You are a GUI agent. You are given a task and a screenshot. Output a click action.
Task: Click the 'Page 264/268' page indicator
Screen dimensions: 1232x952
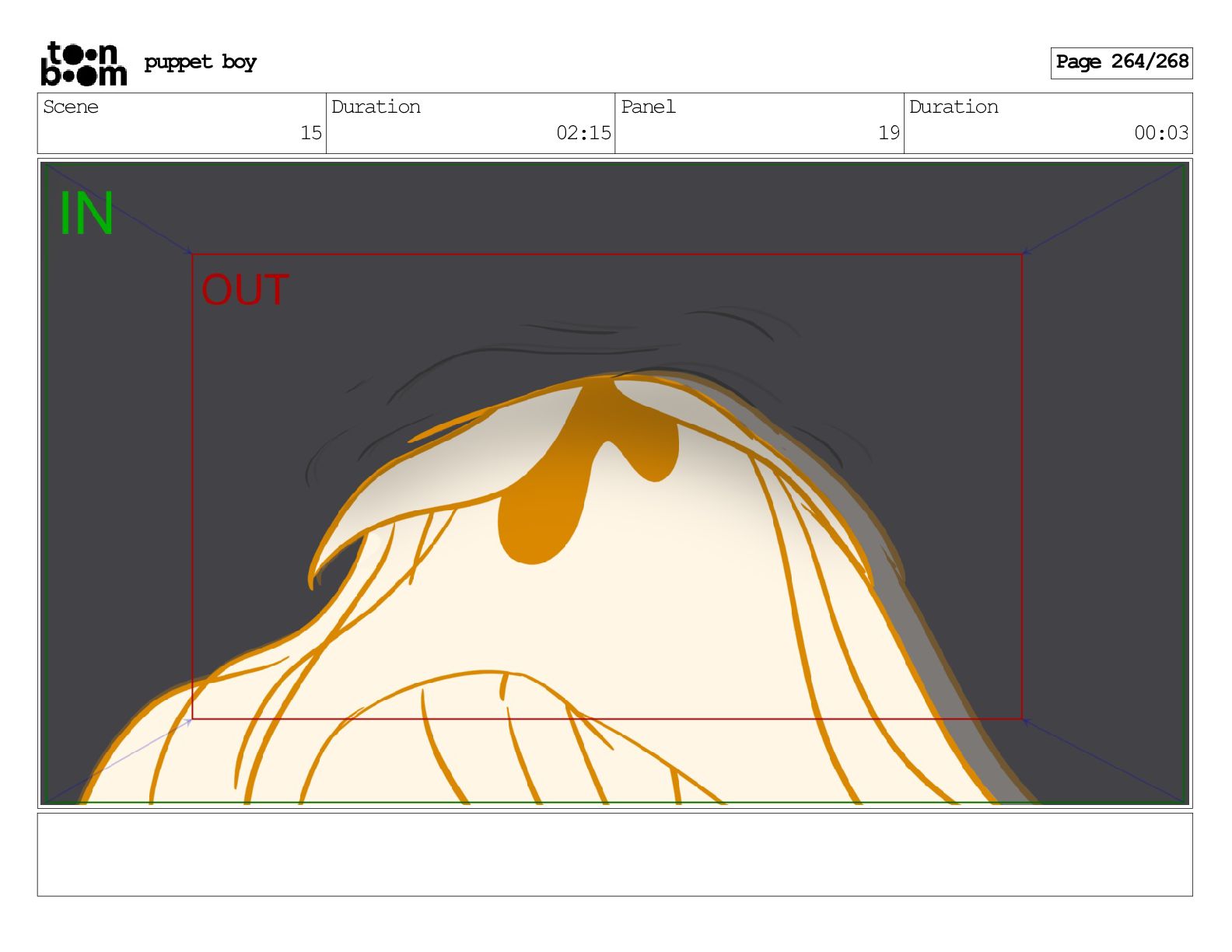point(1122,63)
